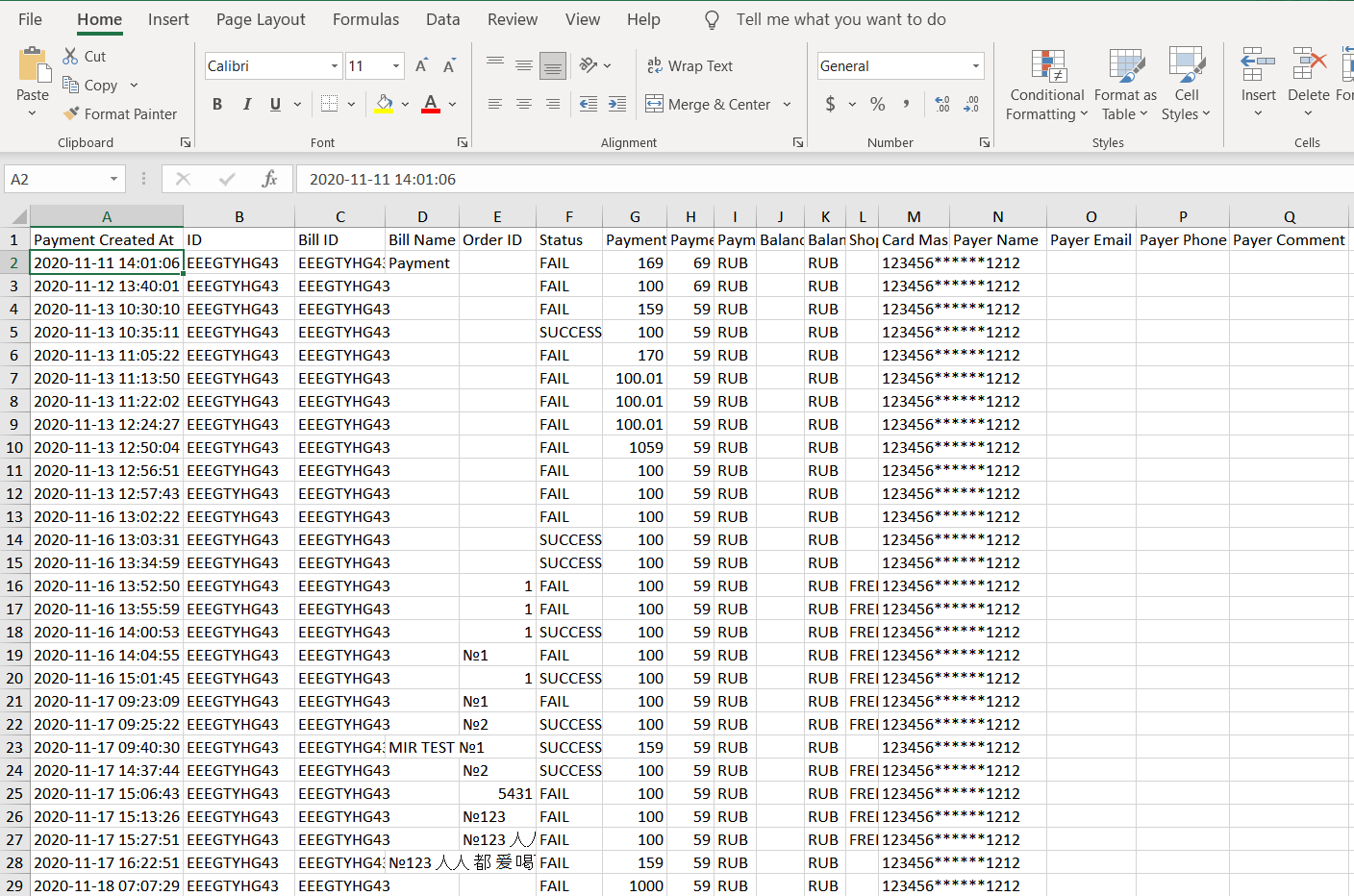
Task: Click the Format as Table button
Action: pos(1125,87)
